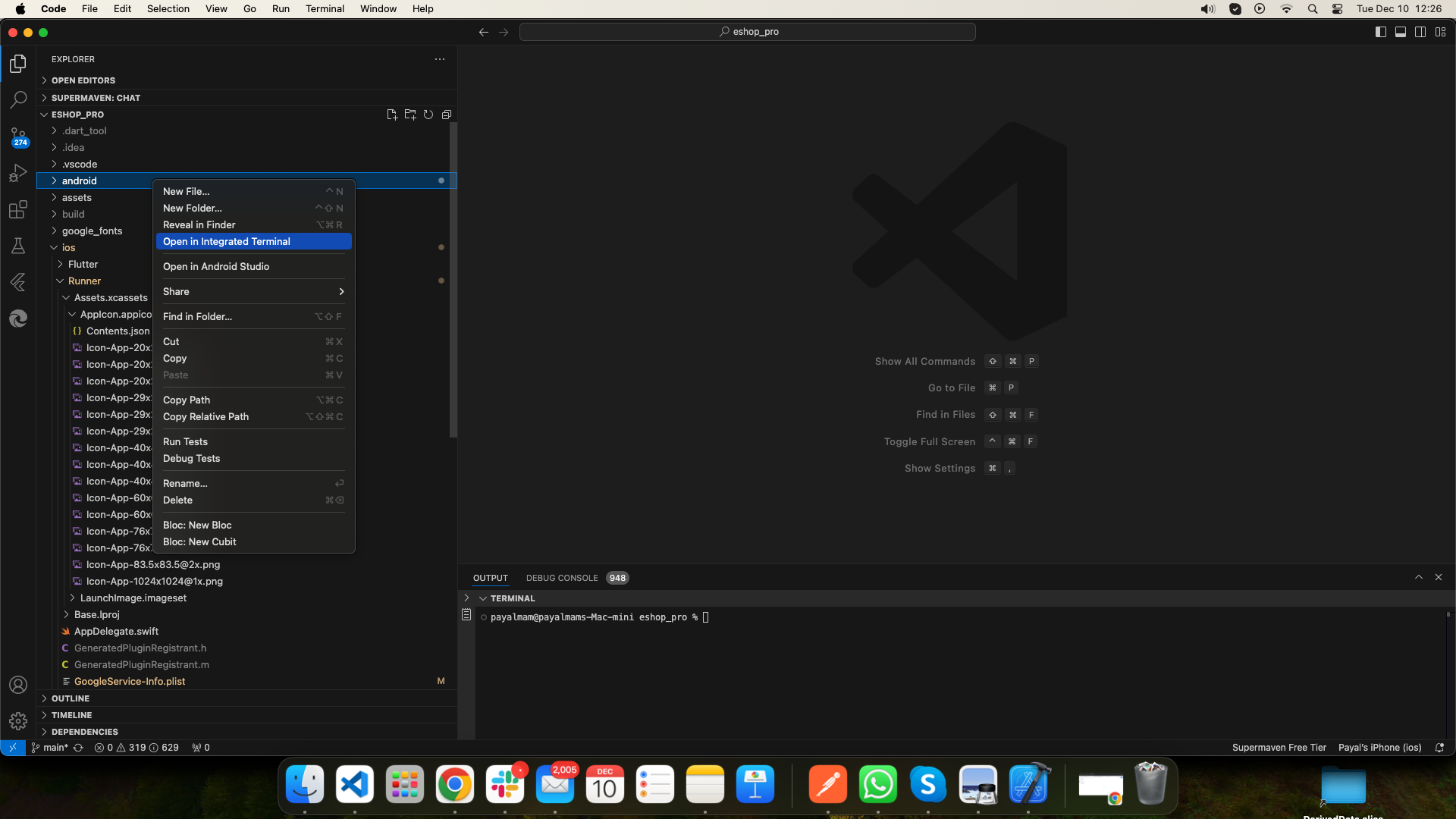Image resolution: width=1456 pixels, height=819 pixels.
Task: Expand the DEPENDENCIES section in Explorer
Action: pos(85,731)
